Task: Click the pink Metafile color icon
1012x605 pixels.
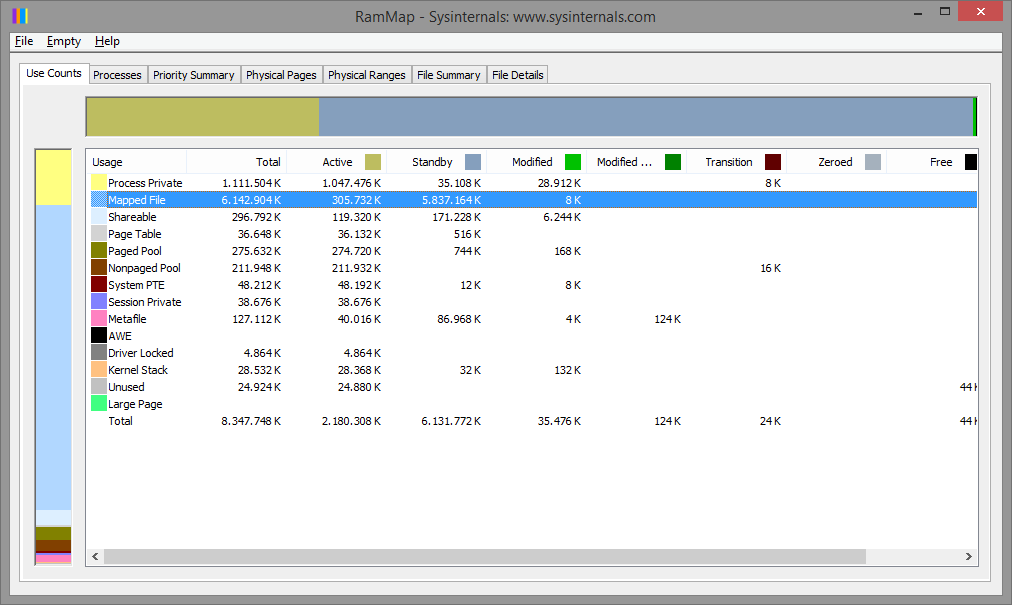Action: pos(99,319)
